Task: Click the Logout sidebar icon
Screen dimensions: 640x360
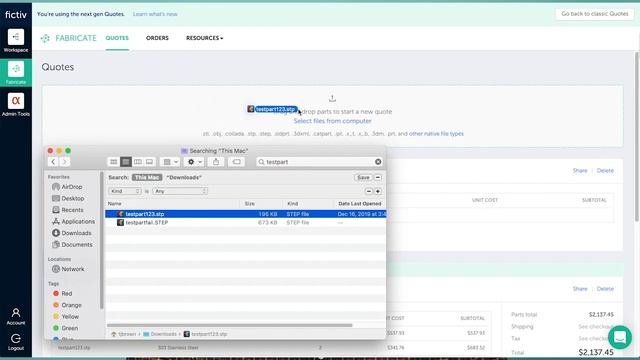Action: click(16, 342)
